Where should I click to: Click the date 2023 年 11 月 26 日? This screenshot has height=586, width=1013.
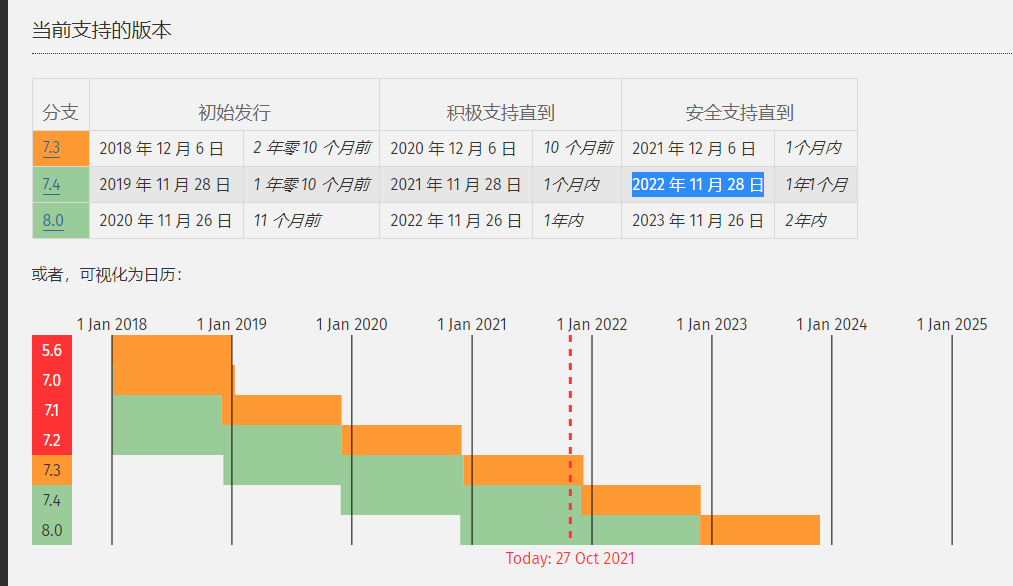tap(698, 220)
